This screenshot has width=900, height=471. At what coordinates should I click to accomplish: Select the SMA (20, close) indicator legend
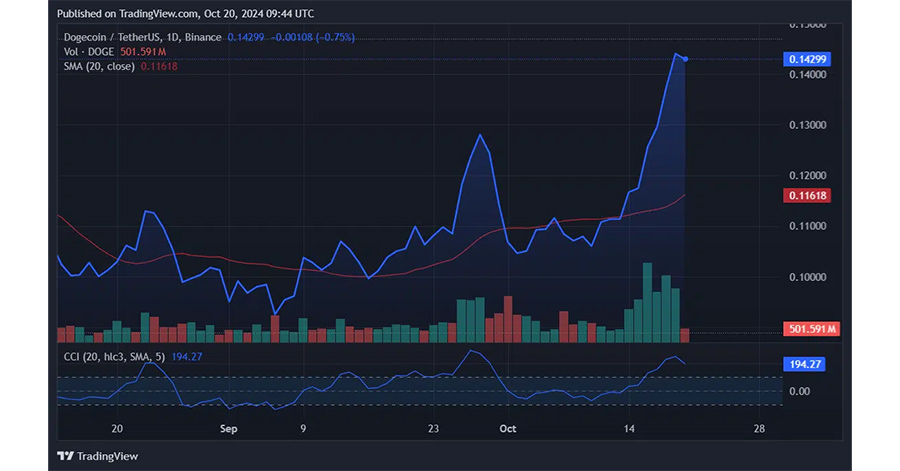tap(99, 66)
